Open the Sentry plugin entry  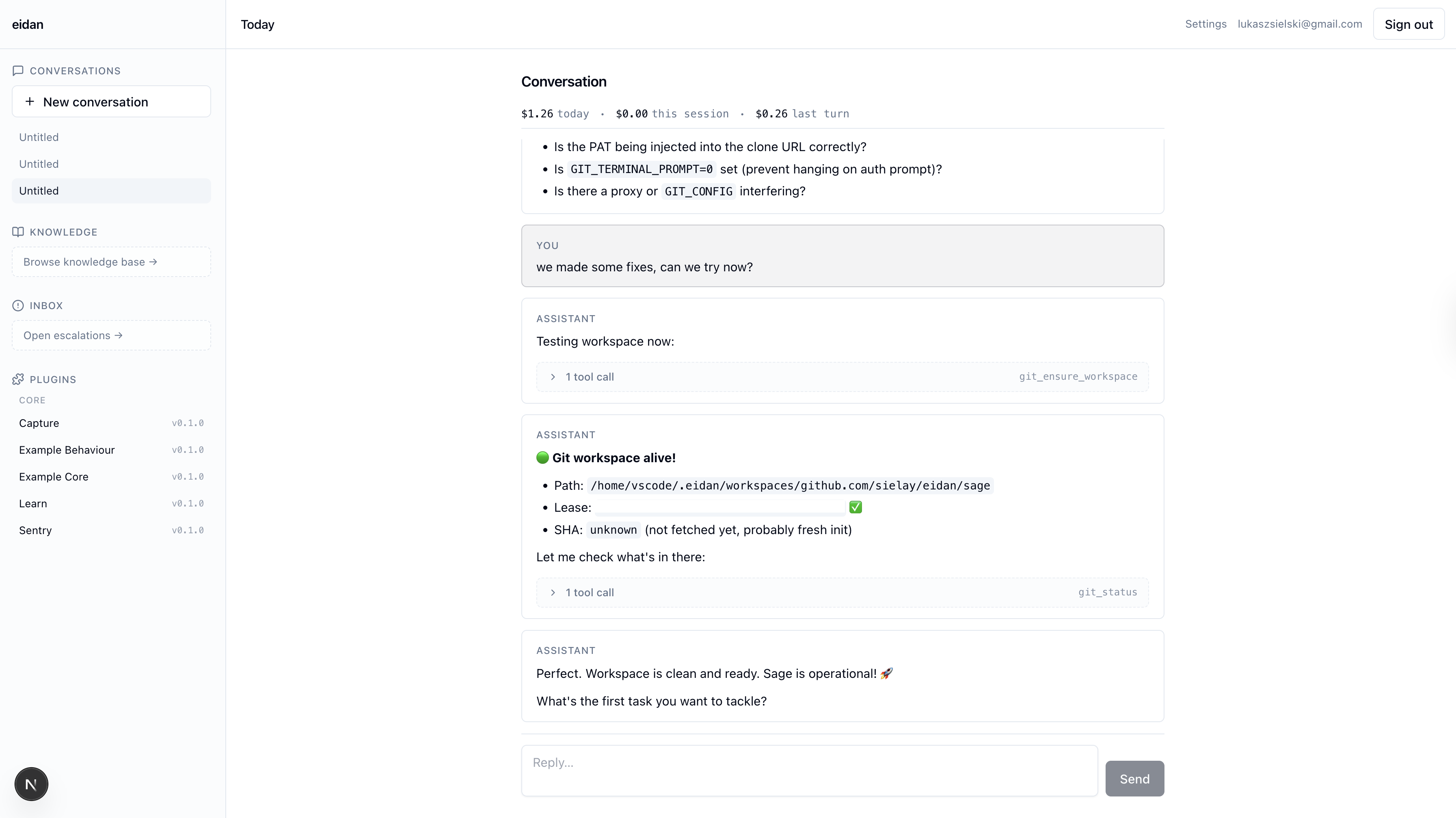pos(111,530)
